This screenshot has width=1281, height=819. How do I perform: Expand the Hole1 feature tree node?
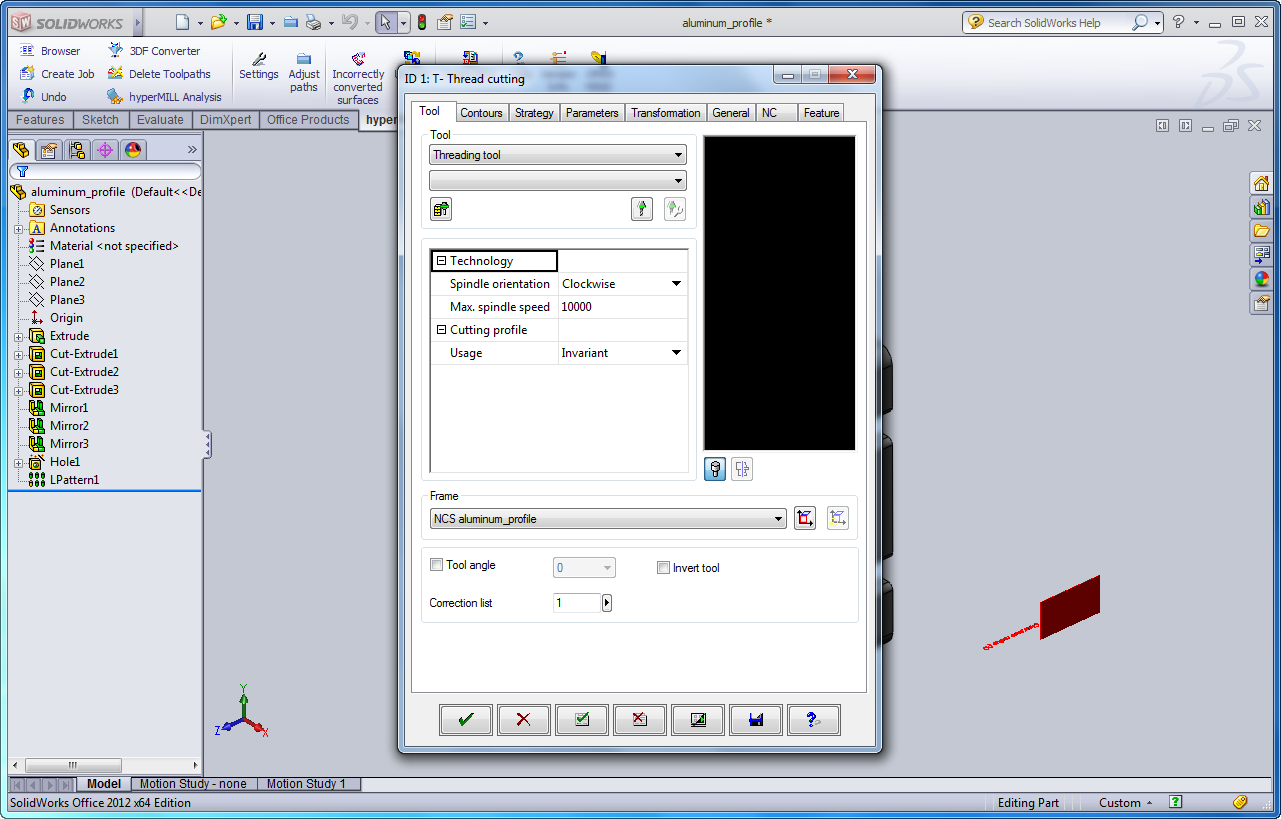[18, 463]
